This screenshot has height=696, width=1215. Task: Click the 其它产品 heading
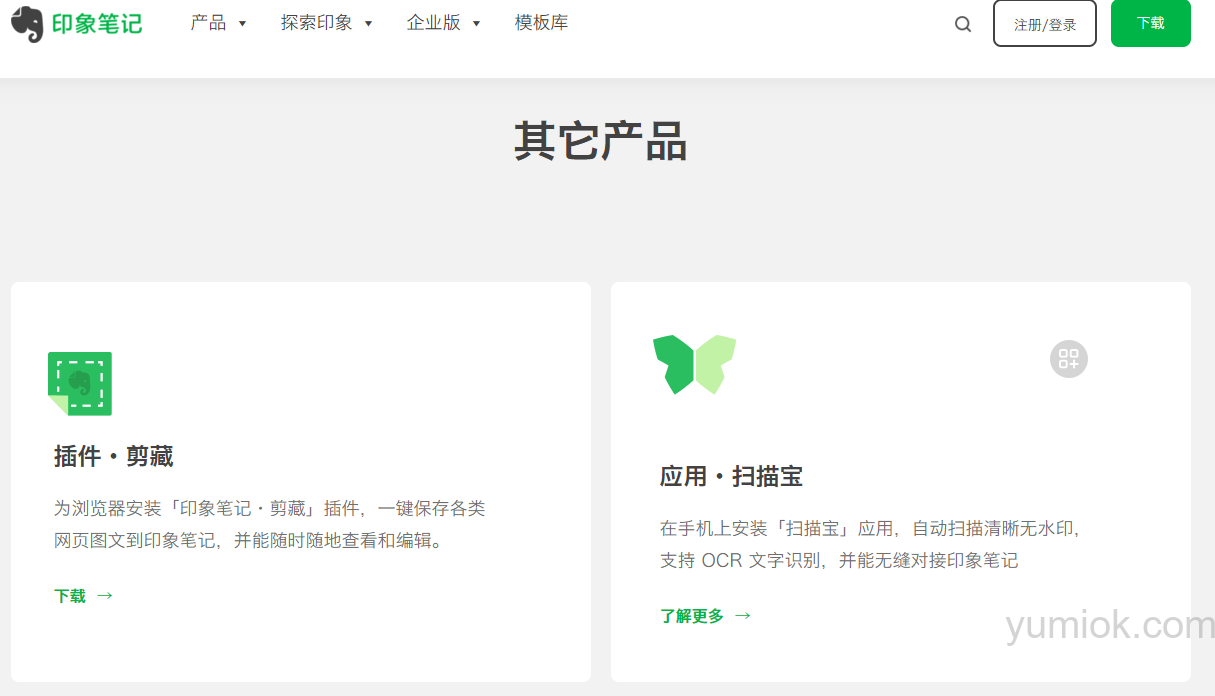[600, 141]
